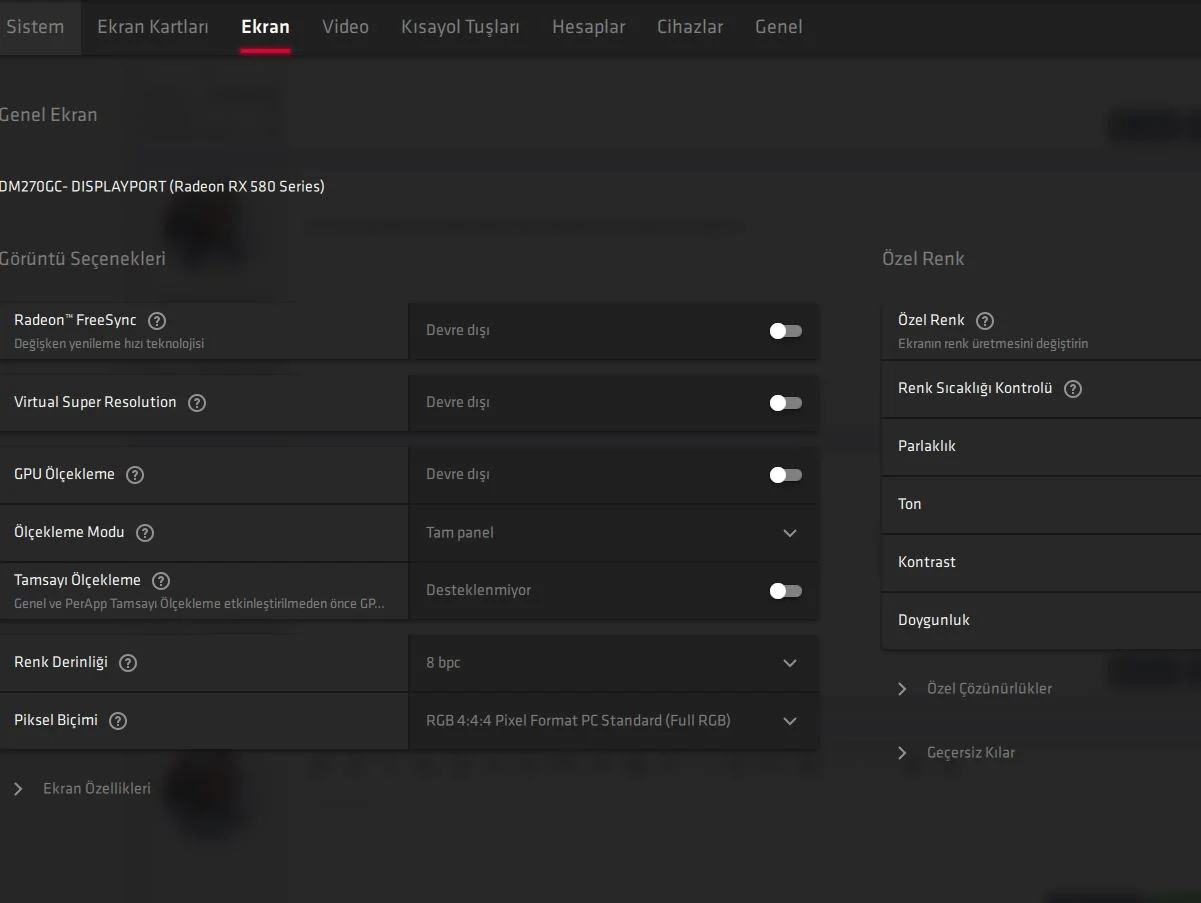Open the GPU Ölçekleme help icon
1201x903 pixels.
click(x=135, y=475)
